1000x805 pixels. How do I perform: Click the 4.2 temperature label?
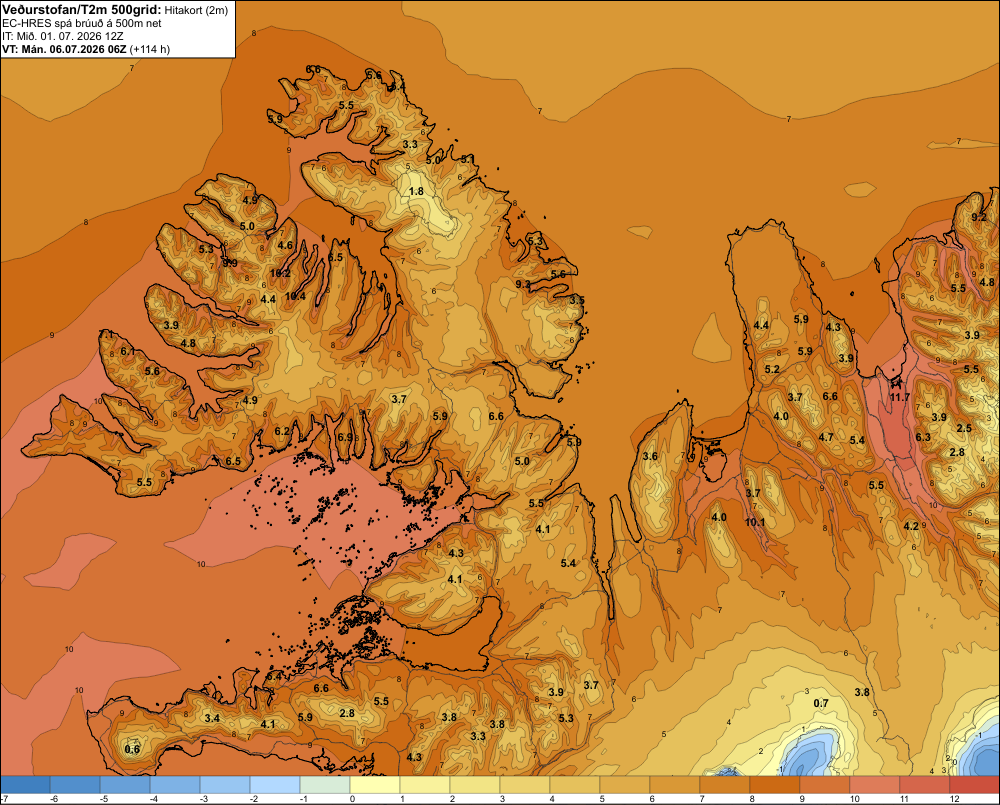tap(911, 526)
